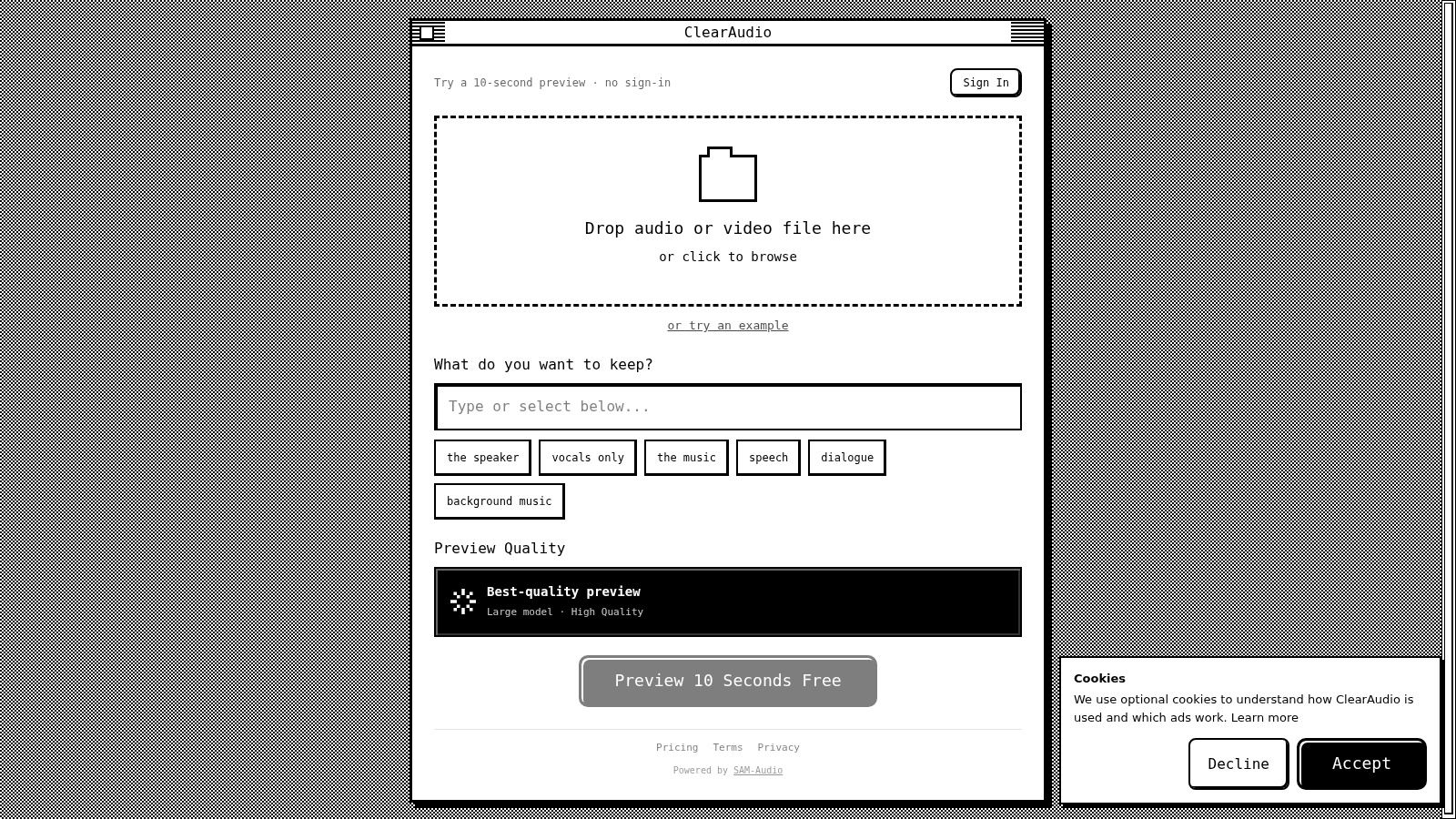This screenshot has height=819, width=1456.
Task: Follow the Learn more cookie link
Action: click(x=1264, y=717)
